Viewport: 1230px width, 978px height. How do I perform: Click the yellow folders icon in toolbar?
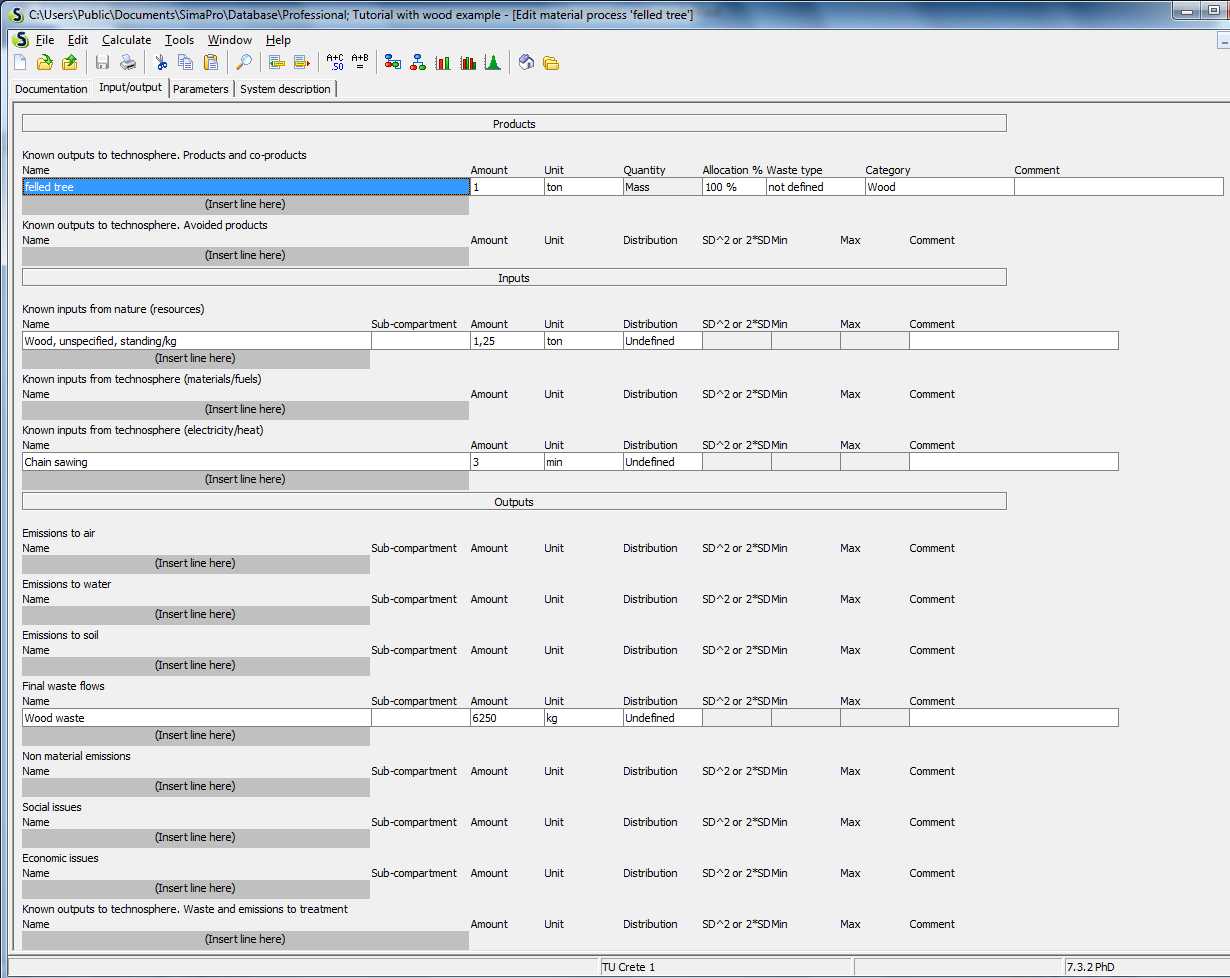pos(551,63)
